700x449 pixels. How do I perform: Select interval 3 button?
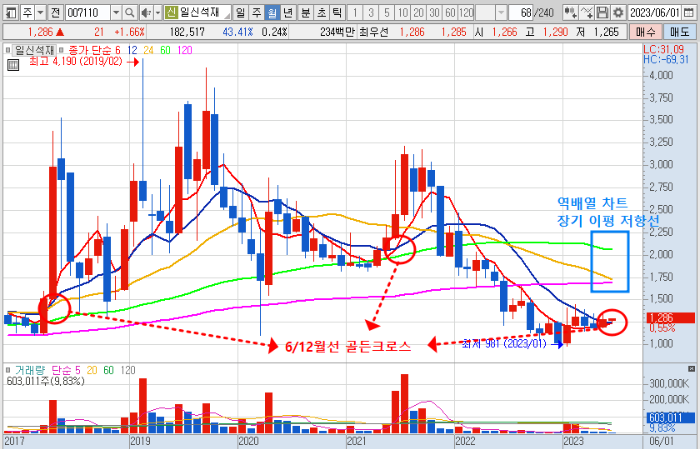371,12
